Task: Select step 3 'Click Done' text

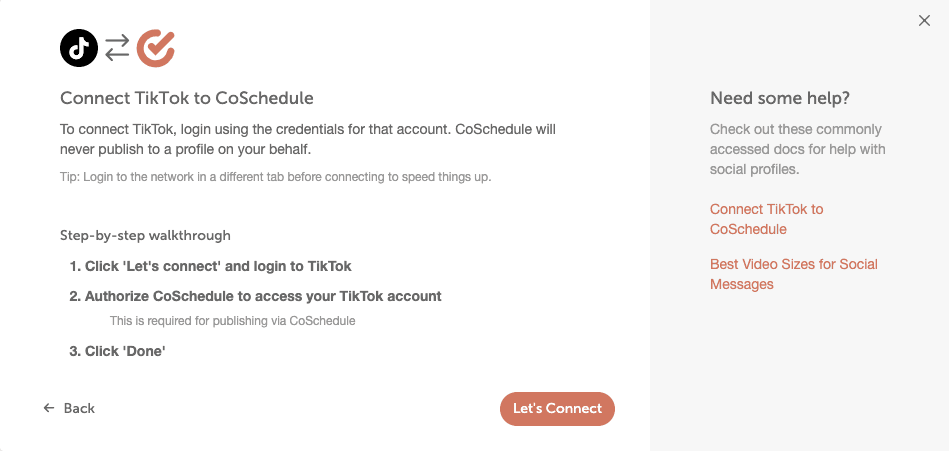Action: (x=117, y=351)
